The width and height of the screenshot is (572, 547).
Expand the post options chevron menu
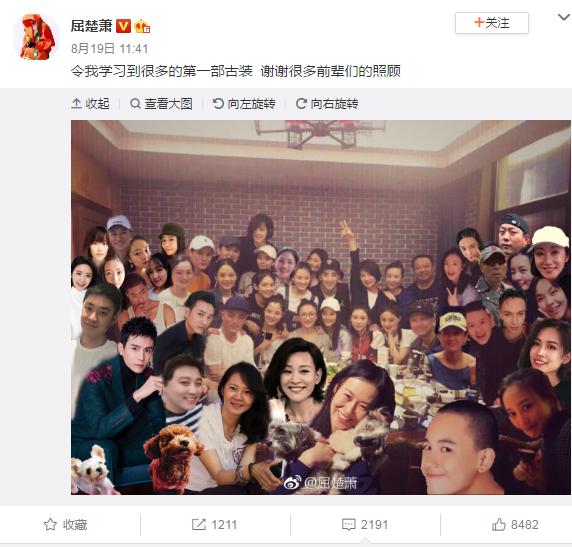564,17
